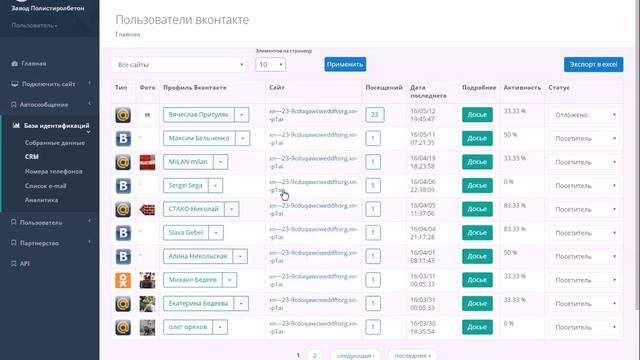Open the brick photo of СТАКО Николай
640x360 pixels.
[147, 210]
